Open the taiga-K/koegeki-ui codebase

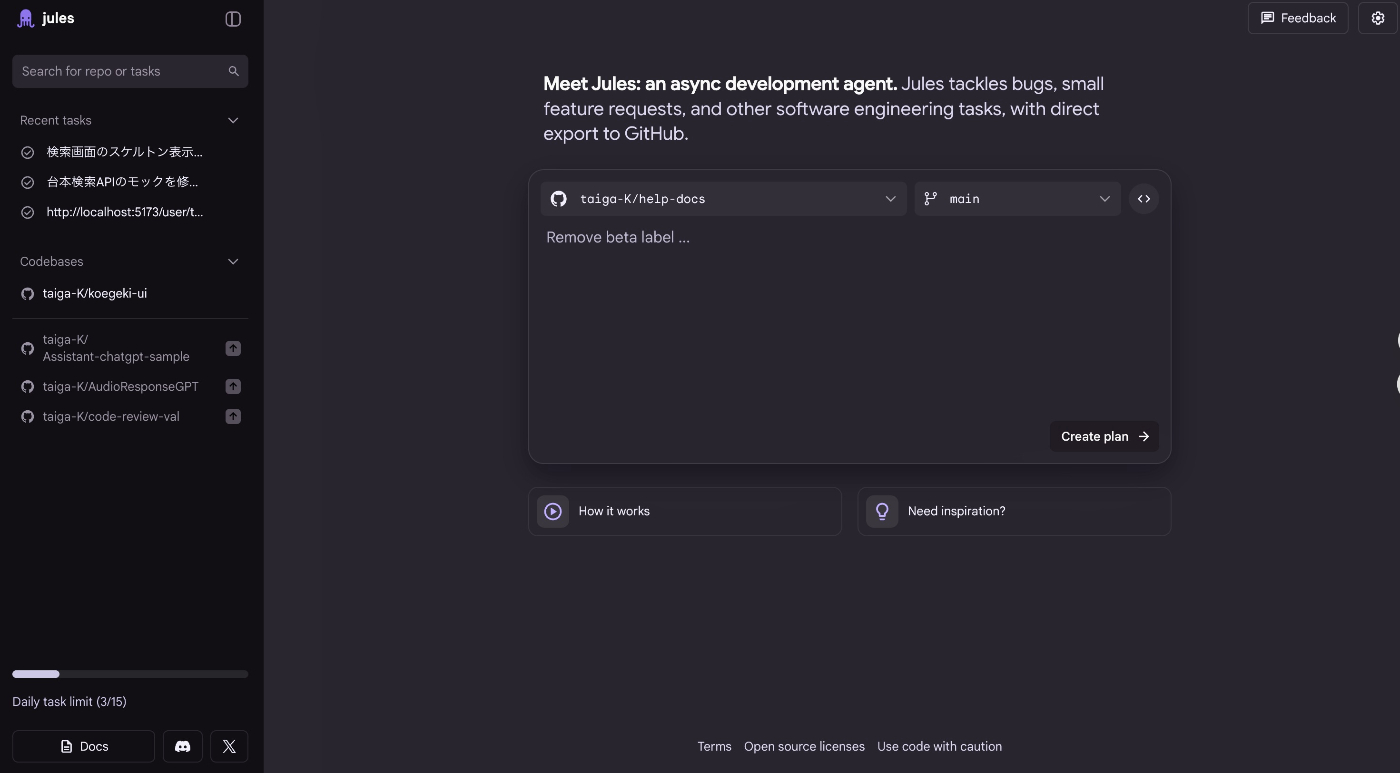coord(95,293)
